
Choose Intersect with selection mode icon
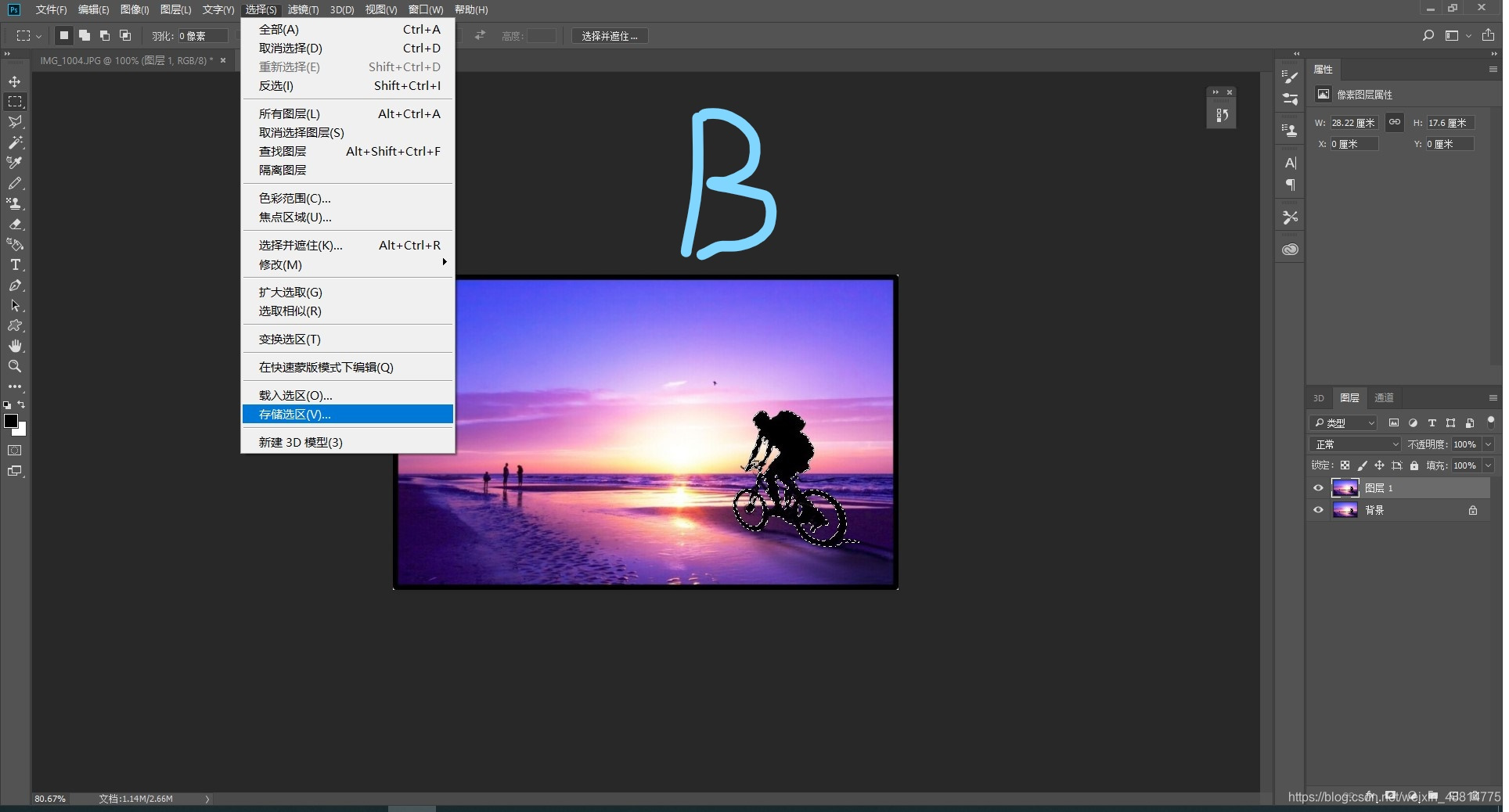pyautogui.click(x=125, y=35)
